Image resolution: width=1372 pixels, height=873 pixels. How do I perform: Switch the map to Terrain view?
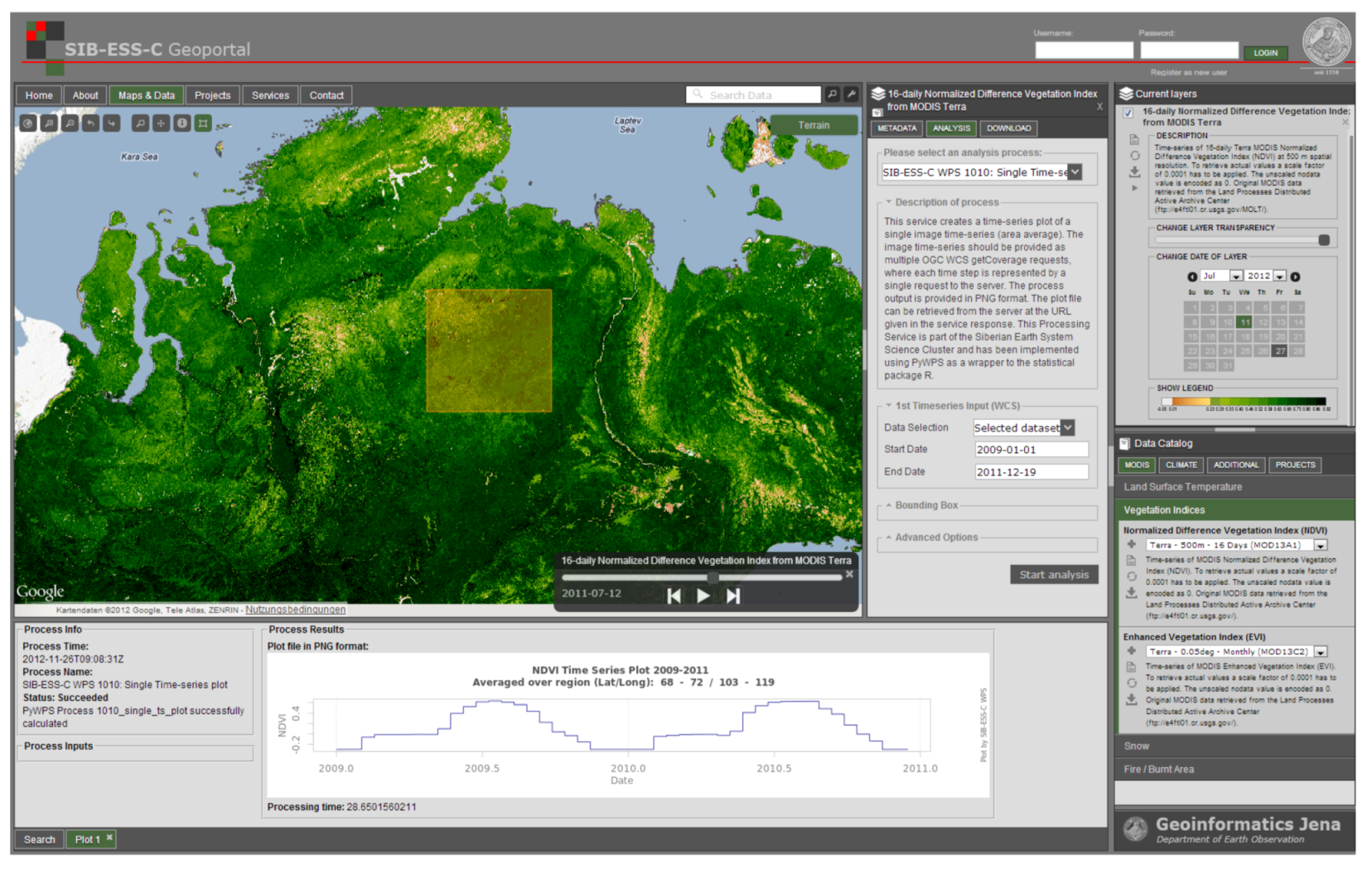pos(813,125)
